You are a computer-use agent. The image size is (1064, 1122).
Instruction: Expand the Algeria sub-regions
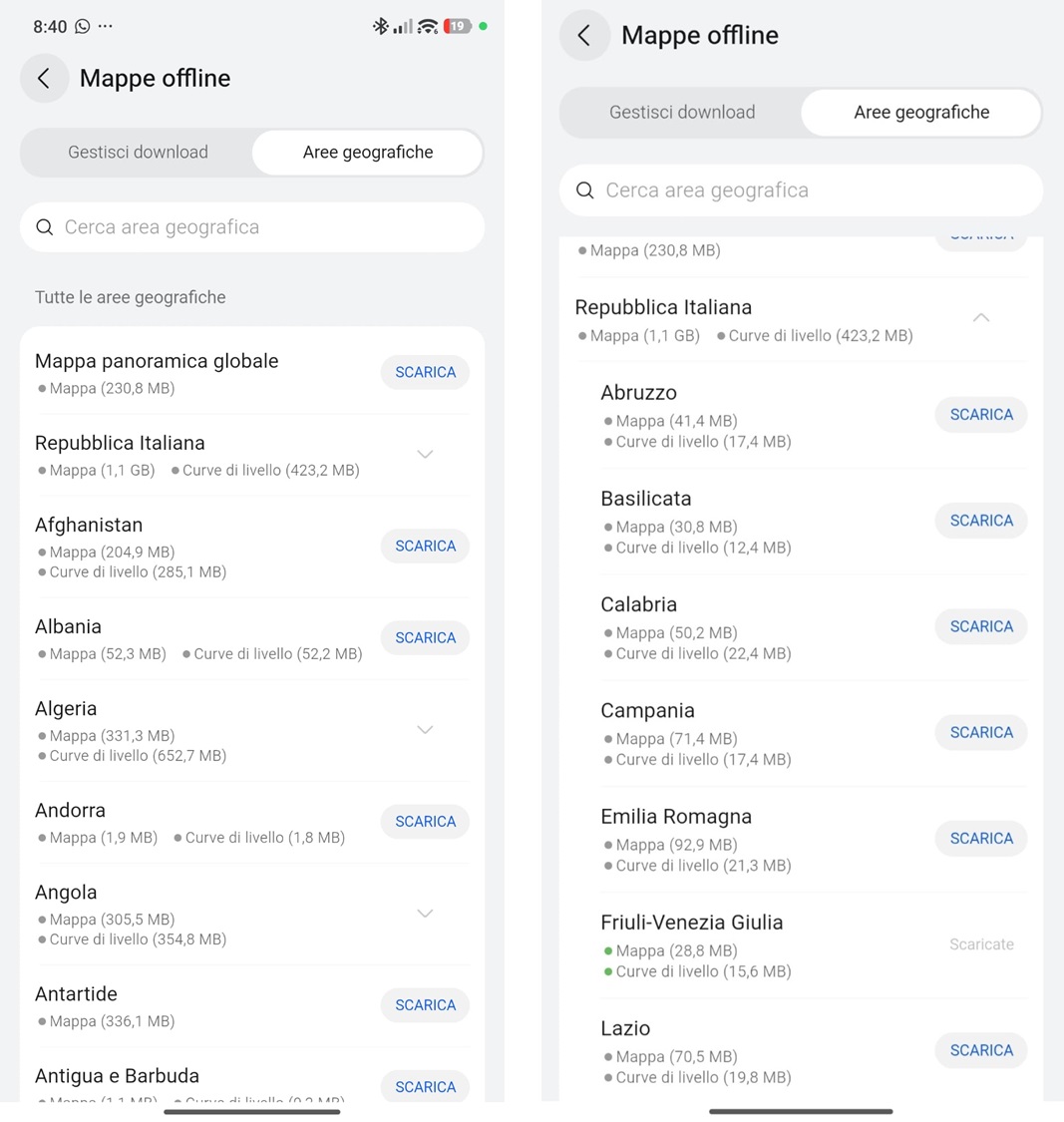[425, 730]
